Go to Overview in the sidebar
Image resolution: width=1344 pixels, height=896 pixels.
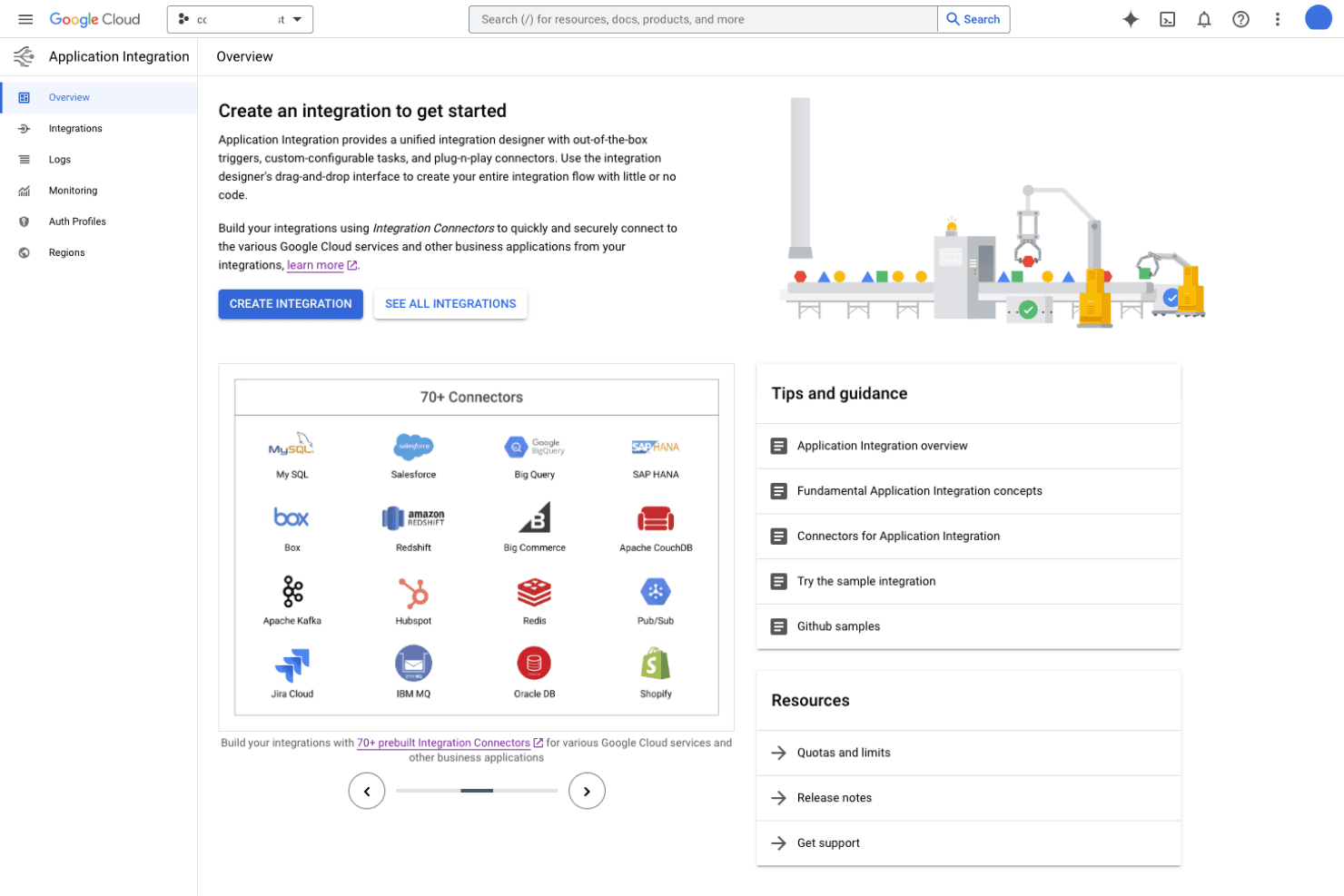click(99, 97)
